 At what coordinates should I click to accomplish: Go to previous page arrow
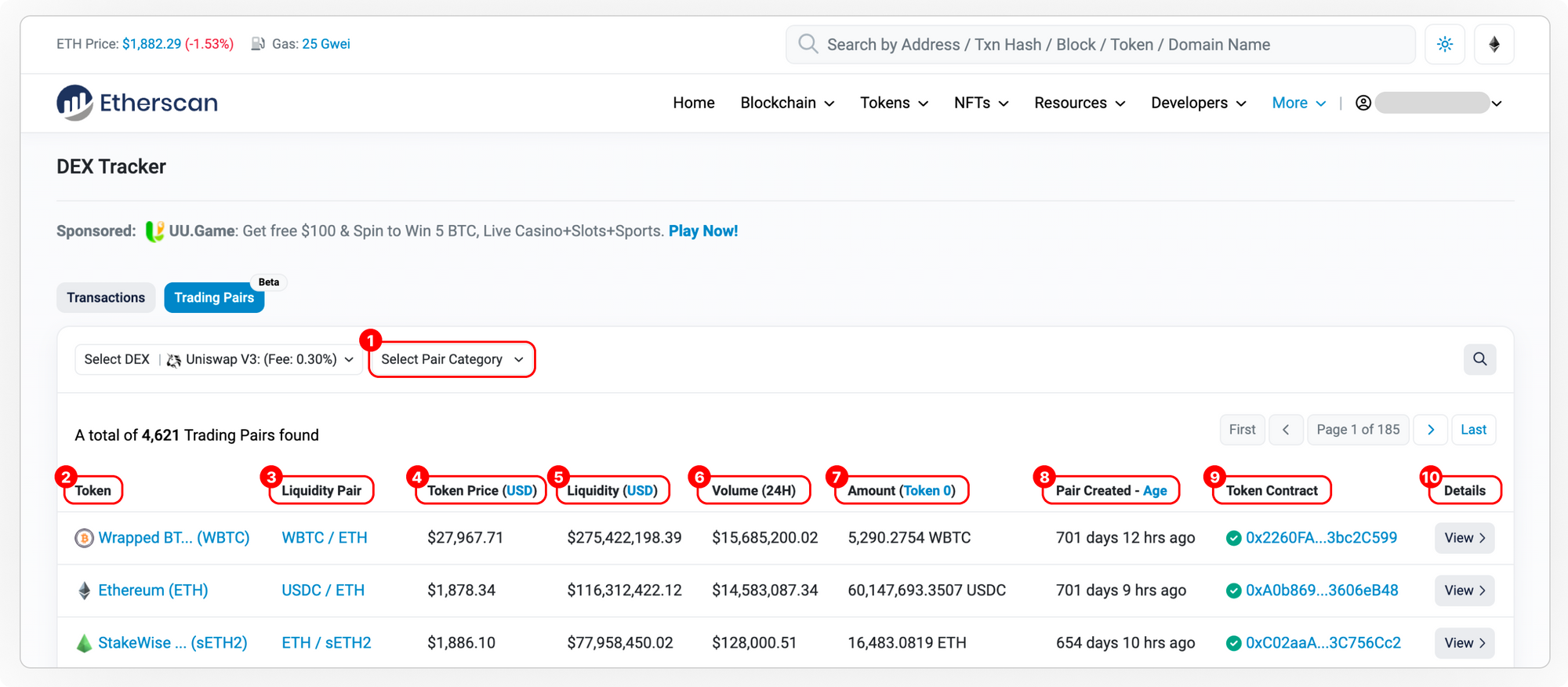pos(1286,430)
